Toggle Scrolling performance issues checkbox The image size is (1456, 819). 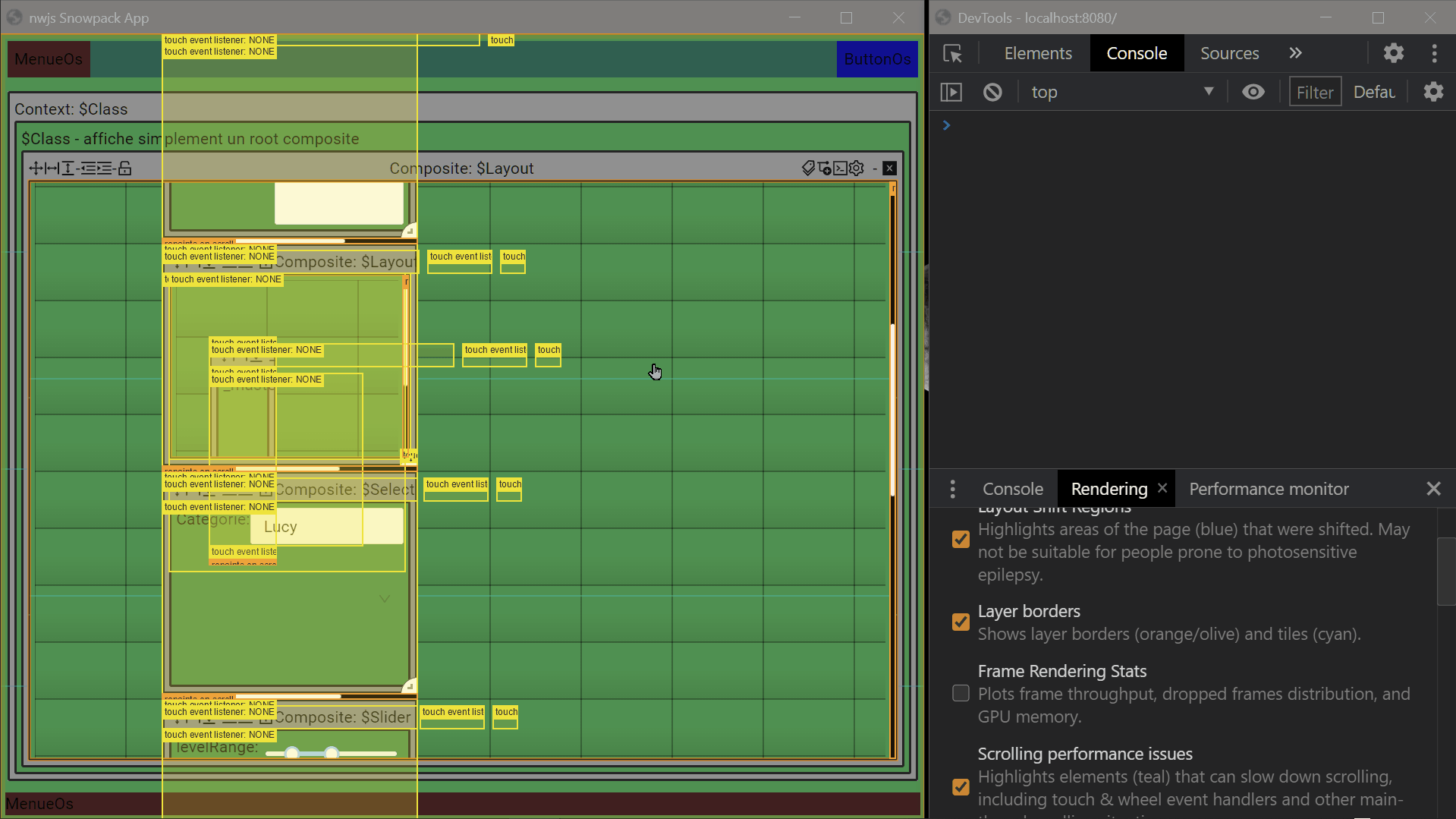pyautogui.click(x=961, y=787)
